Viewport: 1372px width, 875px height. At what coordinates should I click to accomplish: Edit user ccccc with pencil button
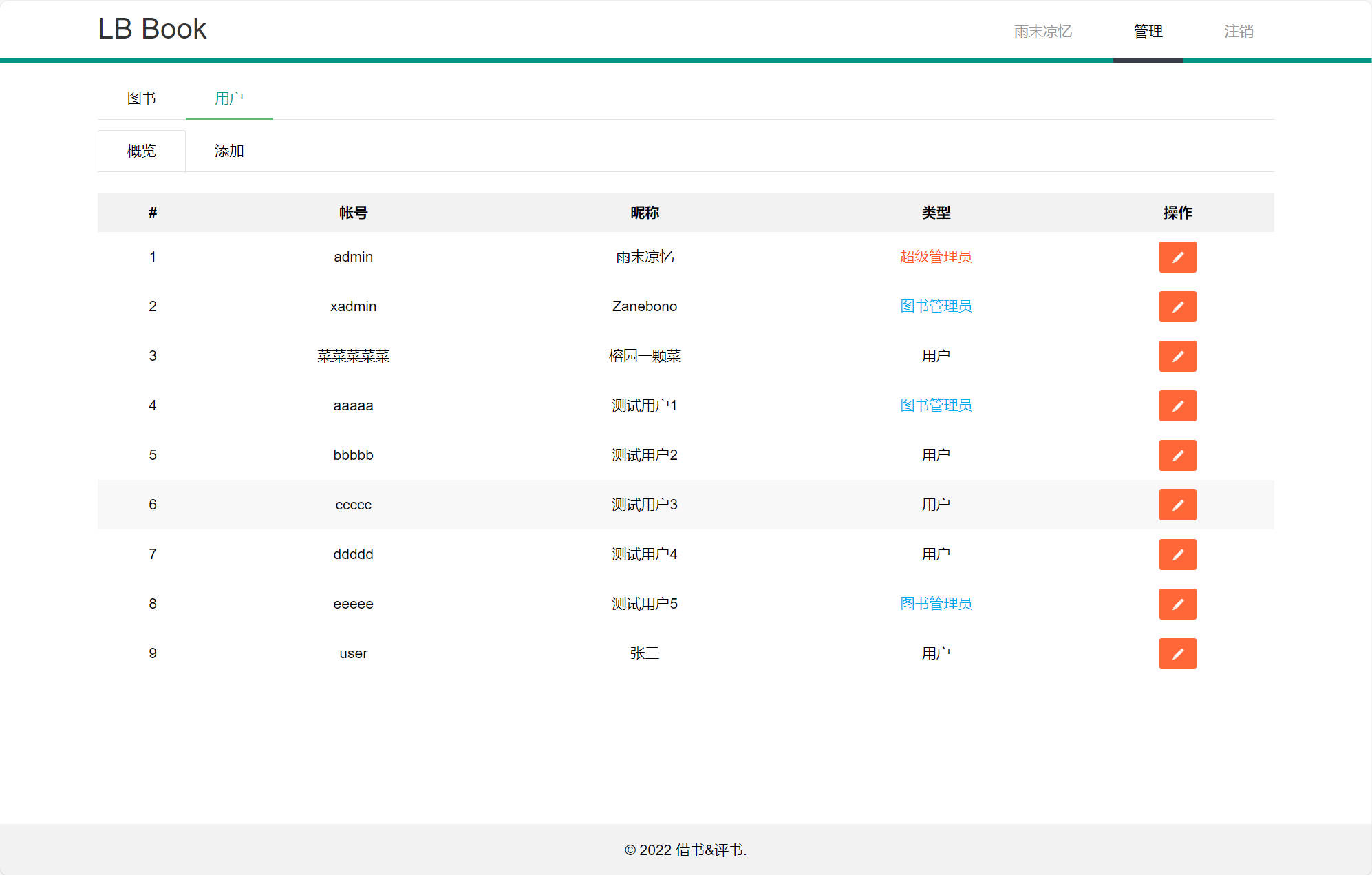[x=1177, y=505]
